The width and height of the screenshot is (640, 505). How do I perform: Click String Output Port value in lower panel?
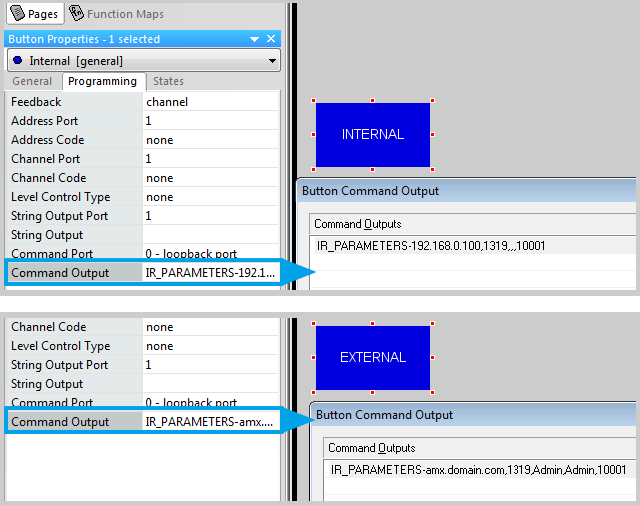click(211, 365)
